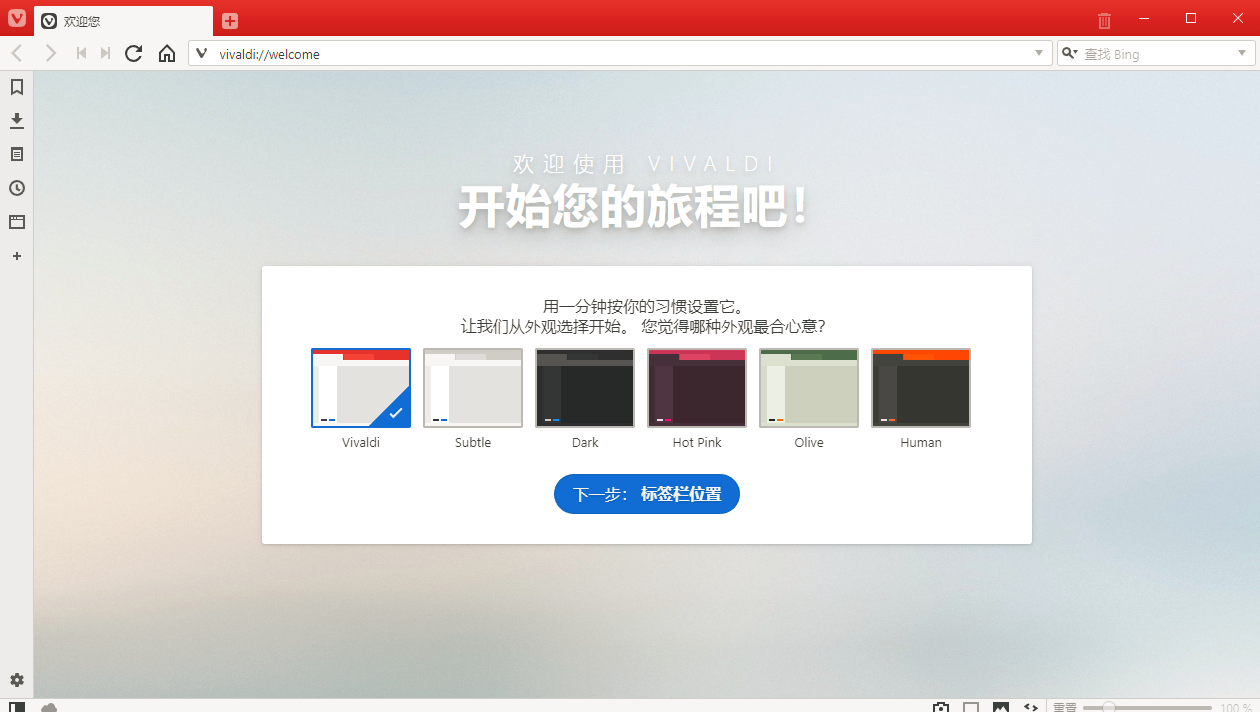Show closed tabs via the trash icon
Viewport: 1260px width, 712px height.
(x=1104, y=20)
